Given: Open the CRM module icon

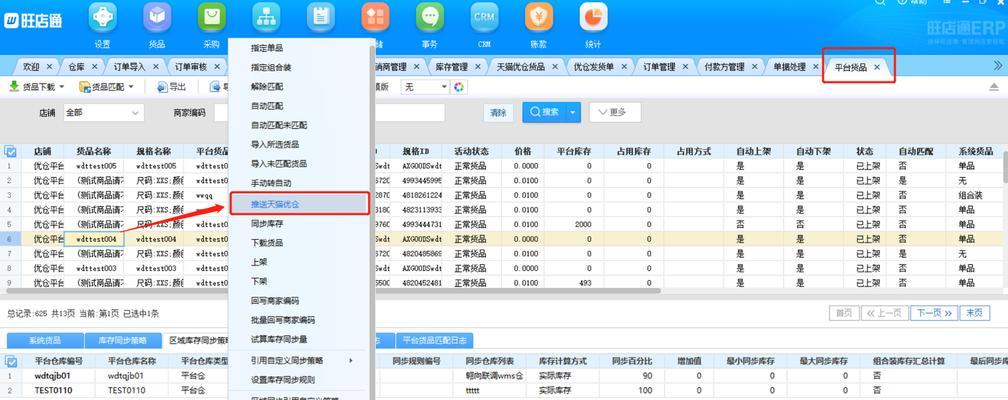Looking at the screenshot, I should 484,17.
